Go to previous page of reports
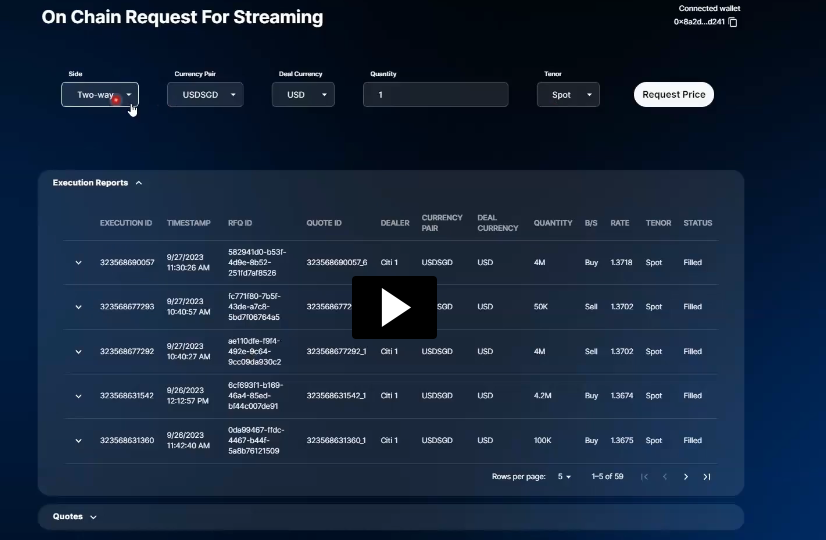This screenshot has height=540, width=826. coord(665,476)
